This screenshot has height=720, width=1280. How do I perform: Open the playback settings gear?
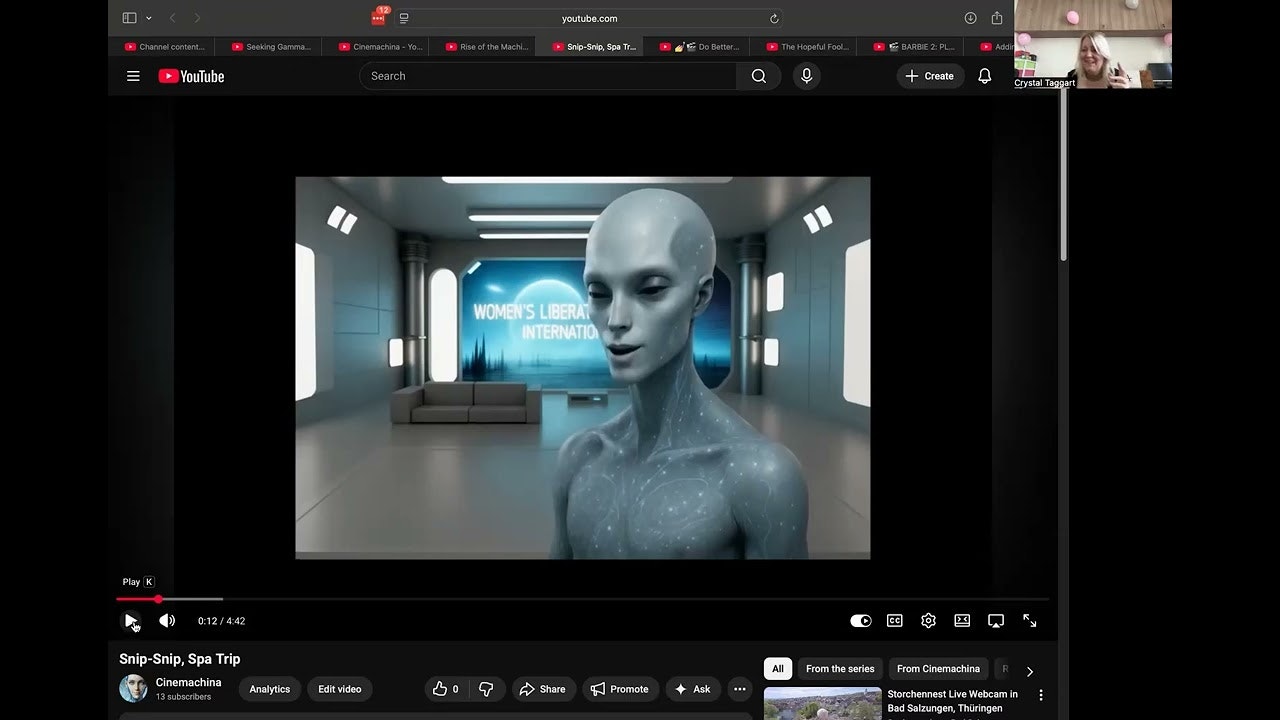[x=928, y=620]
